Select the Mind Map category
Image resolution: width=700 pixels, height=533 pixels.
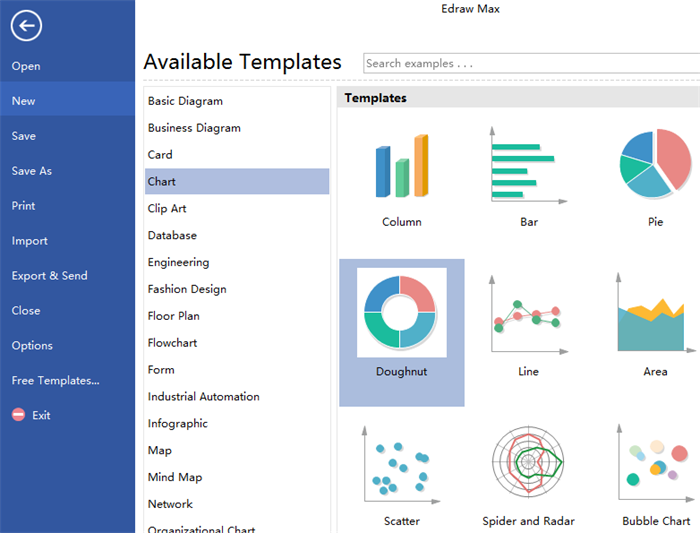point(237,477)
